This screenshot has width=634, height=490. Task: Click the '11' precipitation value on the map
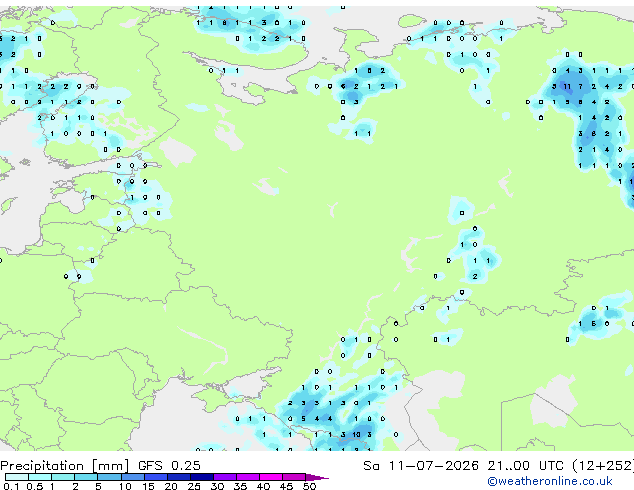(567, 87)
